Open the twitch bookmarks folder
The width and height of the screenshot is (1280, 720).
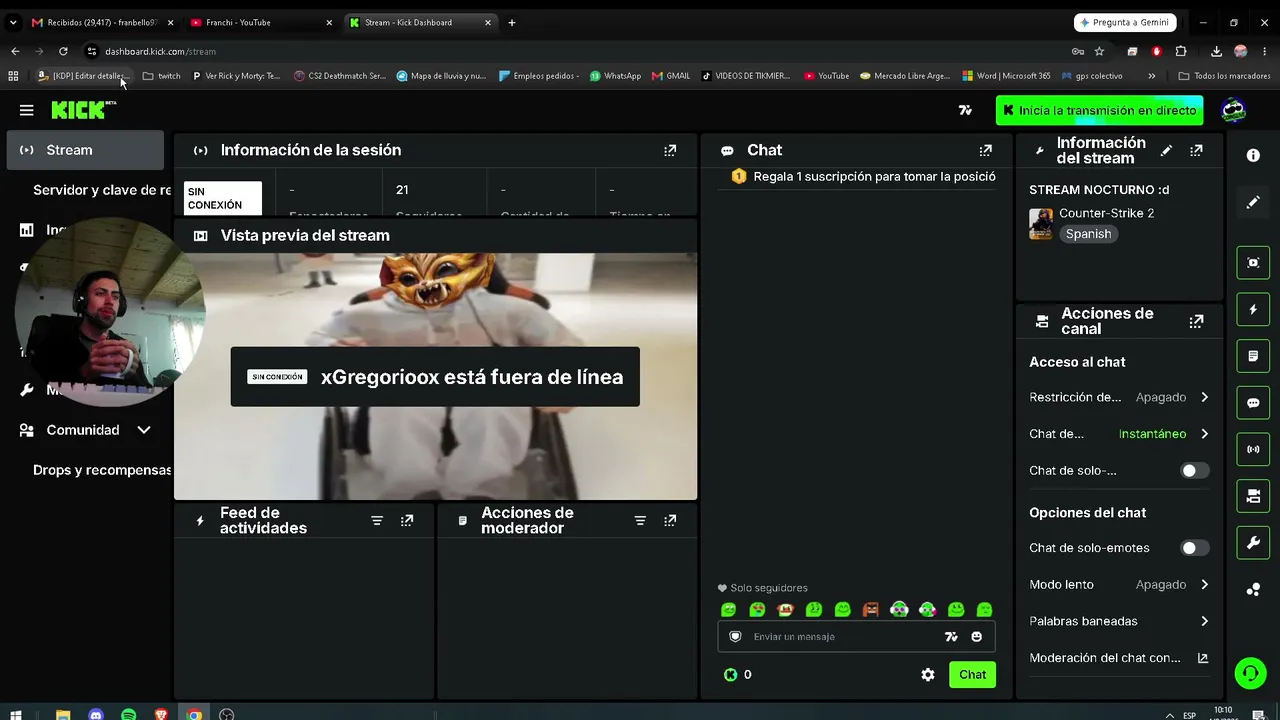click(x=162, y=76)
